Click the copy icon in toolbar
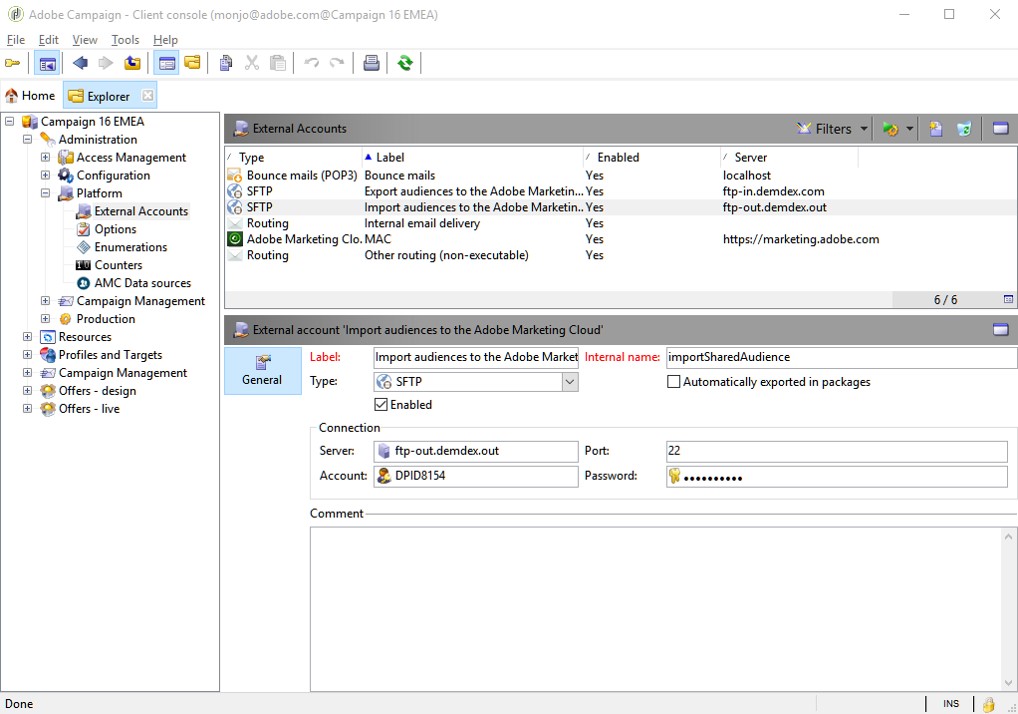The height and width of the screenshot is (714, 1018). [225, 63]
